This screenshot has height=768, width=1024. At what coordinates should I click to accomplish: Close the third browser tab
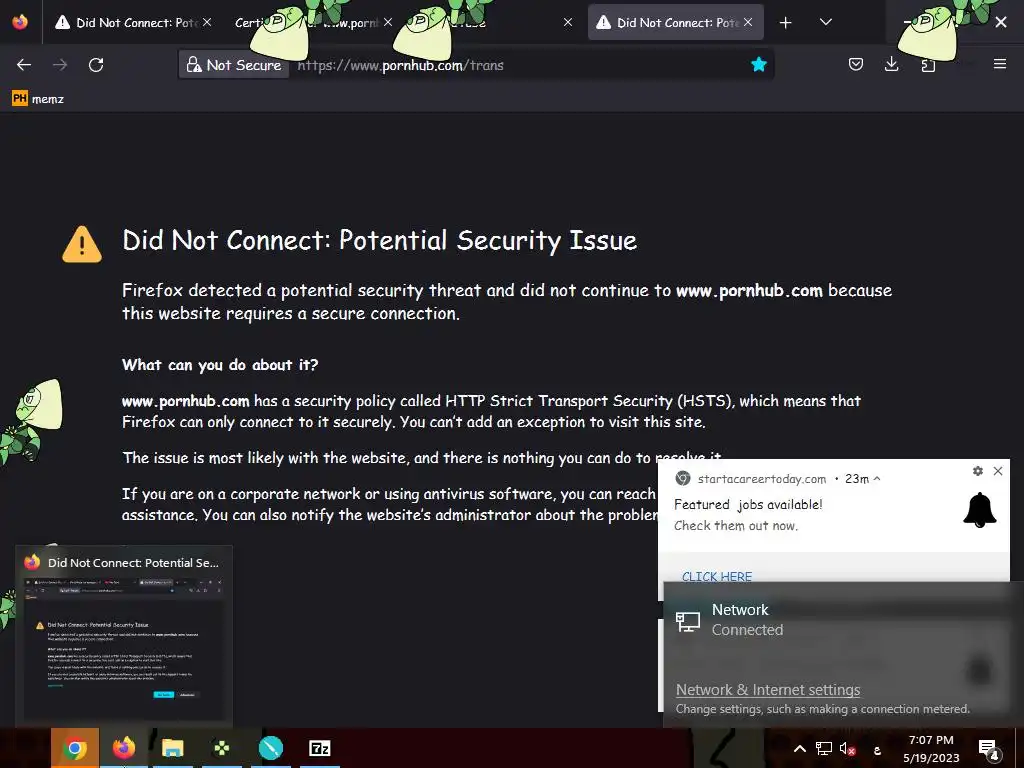568,22
